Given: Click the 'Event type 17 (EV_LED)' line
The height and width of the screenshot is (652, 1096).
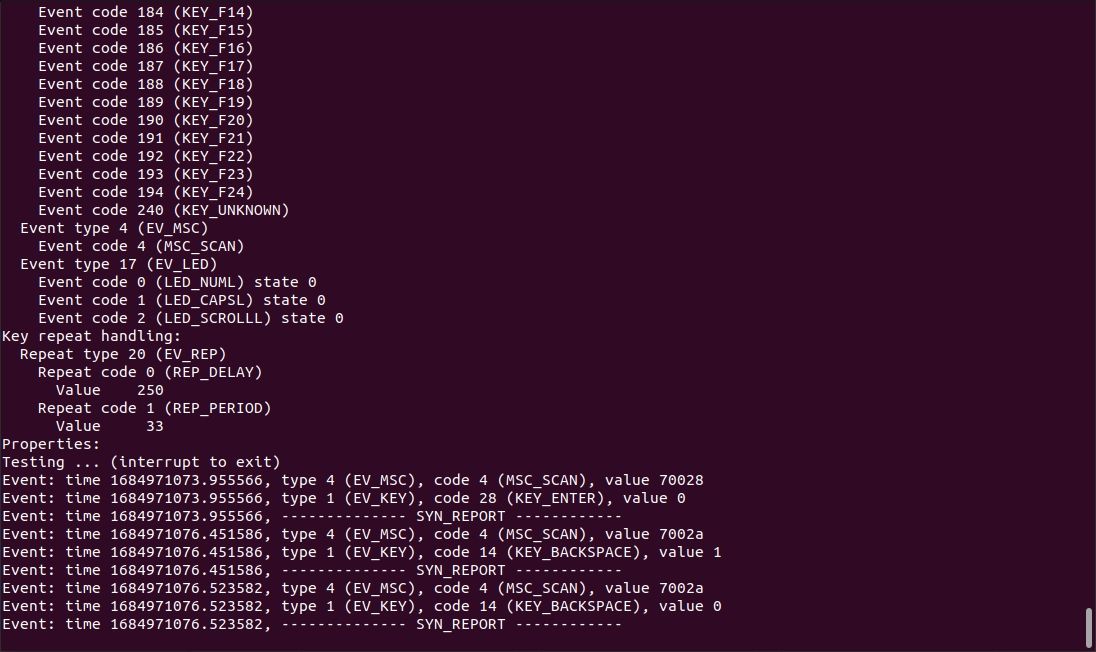Looking at the screenshot, I should click(x=118, y=264).
